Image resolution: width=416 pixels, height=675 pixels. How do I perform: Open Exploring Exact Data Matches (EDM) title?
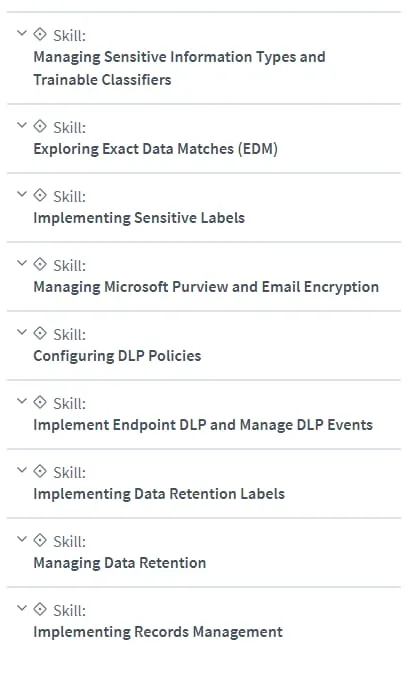155,149
